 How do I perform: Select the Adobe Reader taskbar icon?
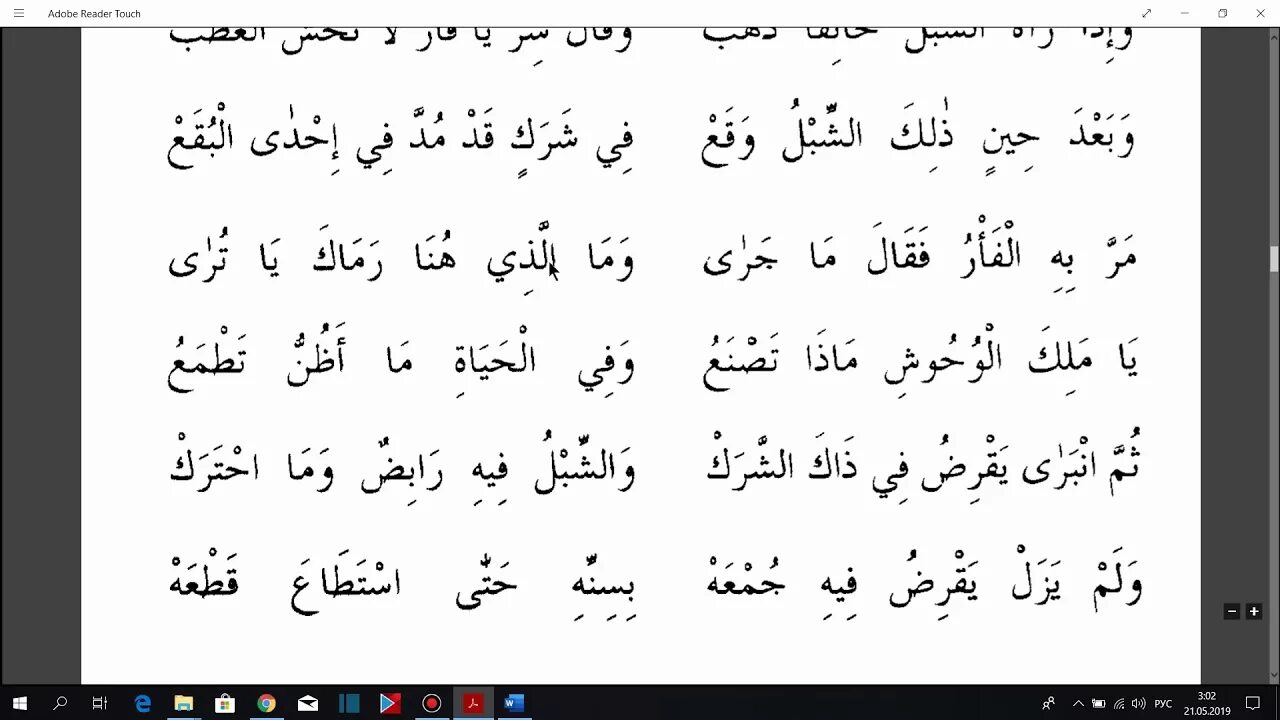[473, 703]
